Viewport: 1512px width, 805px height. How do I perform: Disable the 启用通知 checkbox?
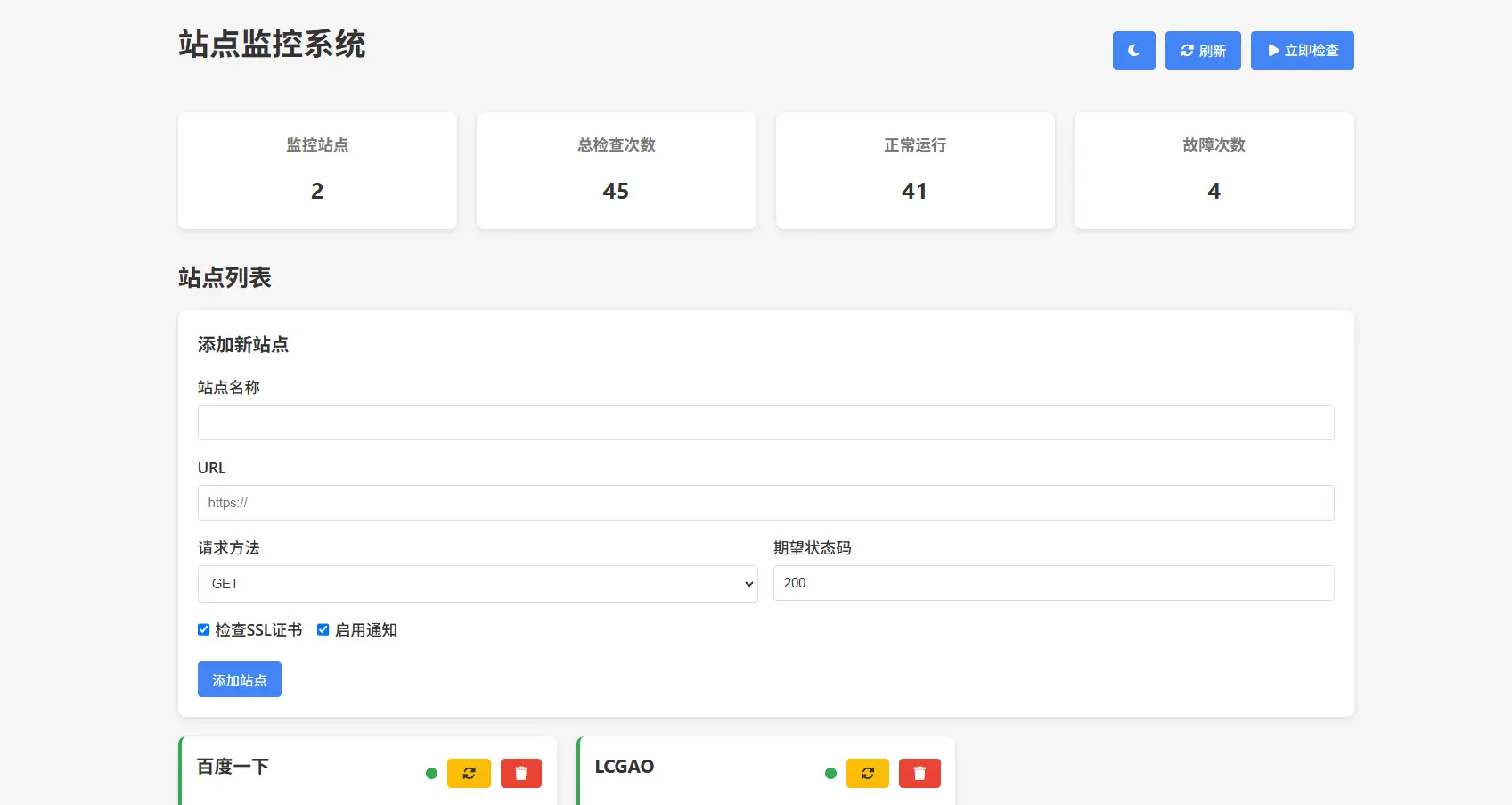click(323, 629)
